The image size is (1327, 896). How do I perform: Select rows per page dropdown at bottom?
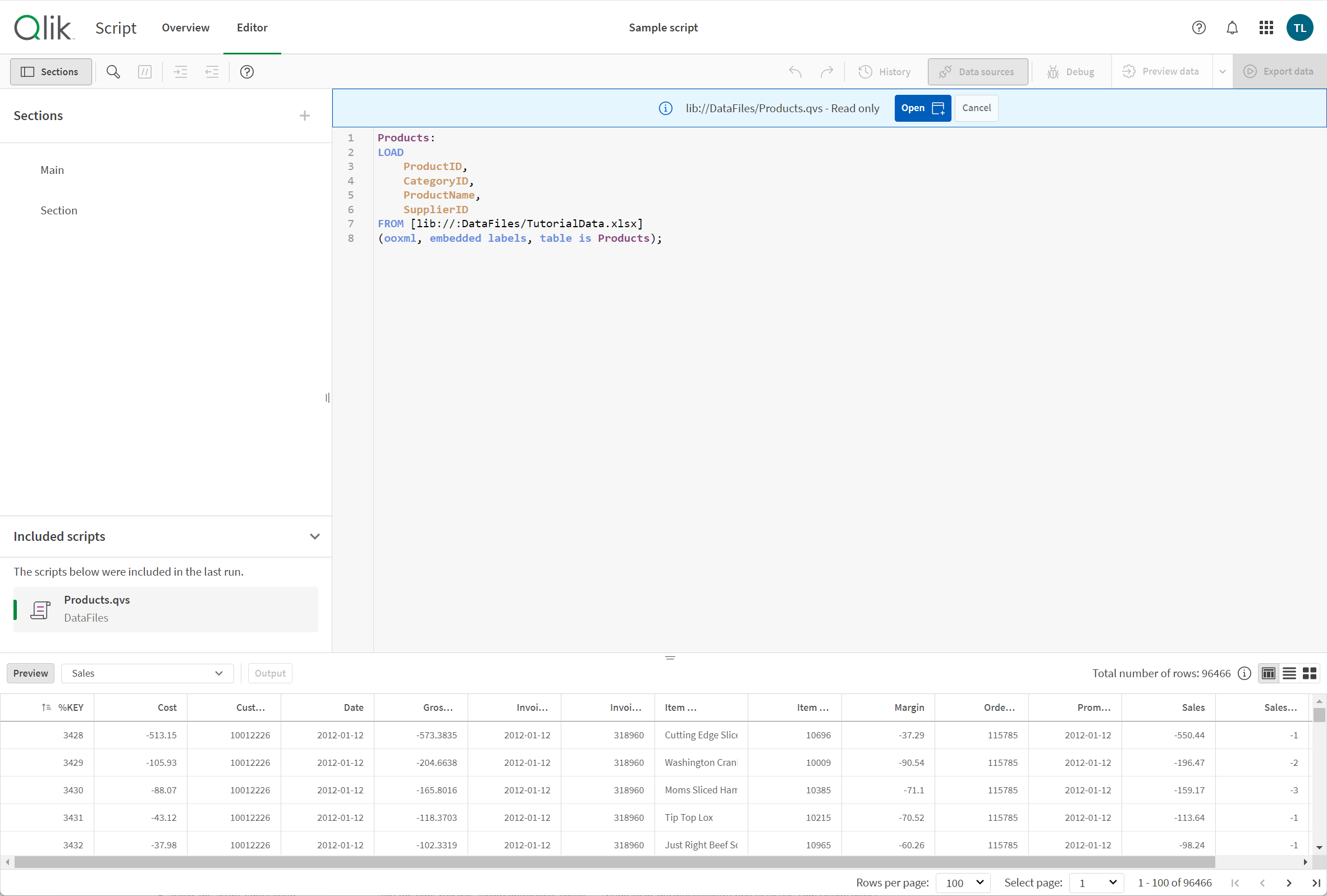[957, 881]
